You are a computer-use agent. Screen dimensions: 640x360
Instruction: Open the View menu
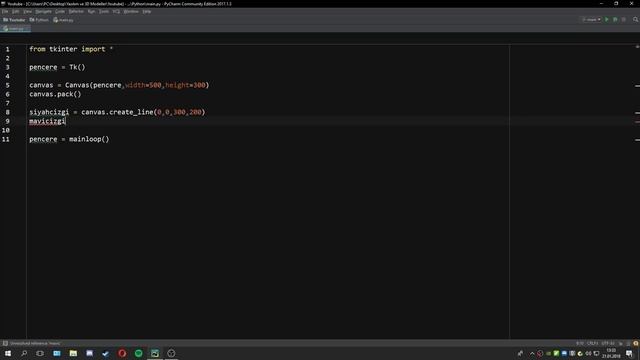27,11
